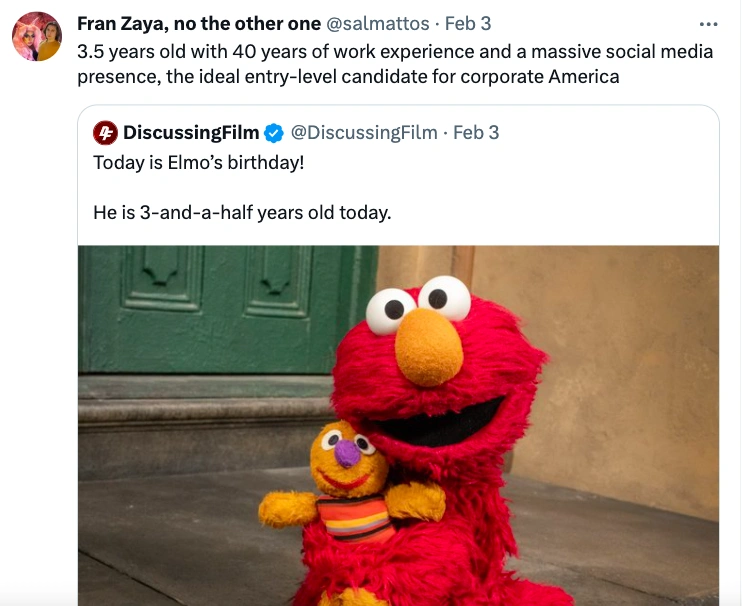The image size is (742, 606).
Task: Click blank space right of quoted tweet header
Action: 610,132
